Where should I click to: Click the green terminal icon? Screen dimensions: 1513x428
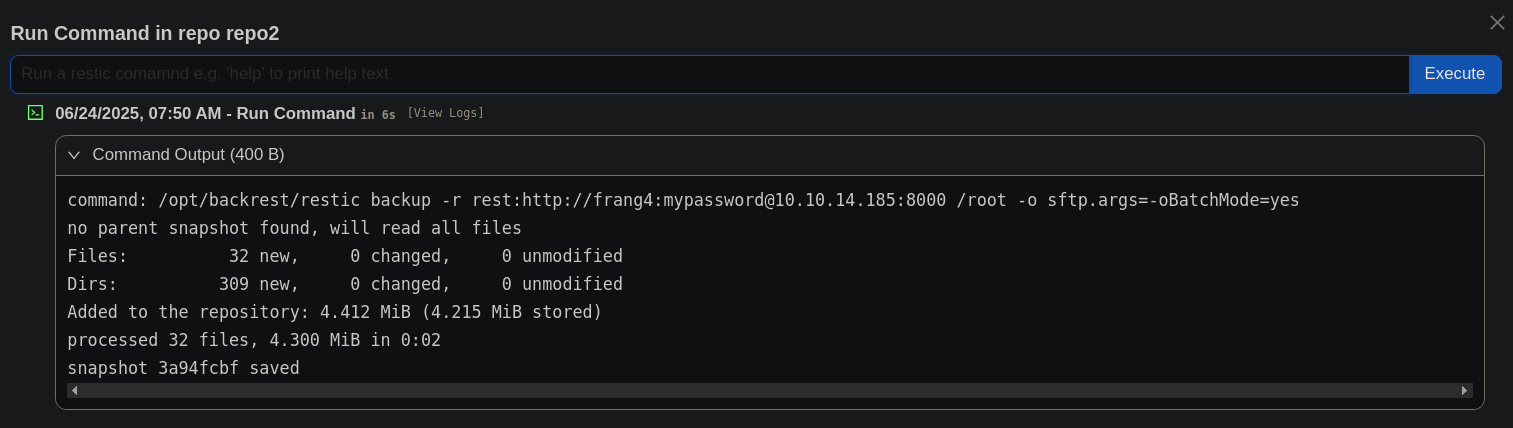(x=35, y=113)
